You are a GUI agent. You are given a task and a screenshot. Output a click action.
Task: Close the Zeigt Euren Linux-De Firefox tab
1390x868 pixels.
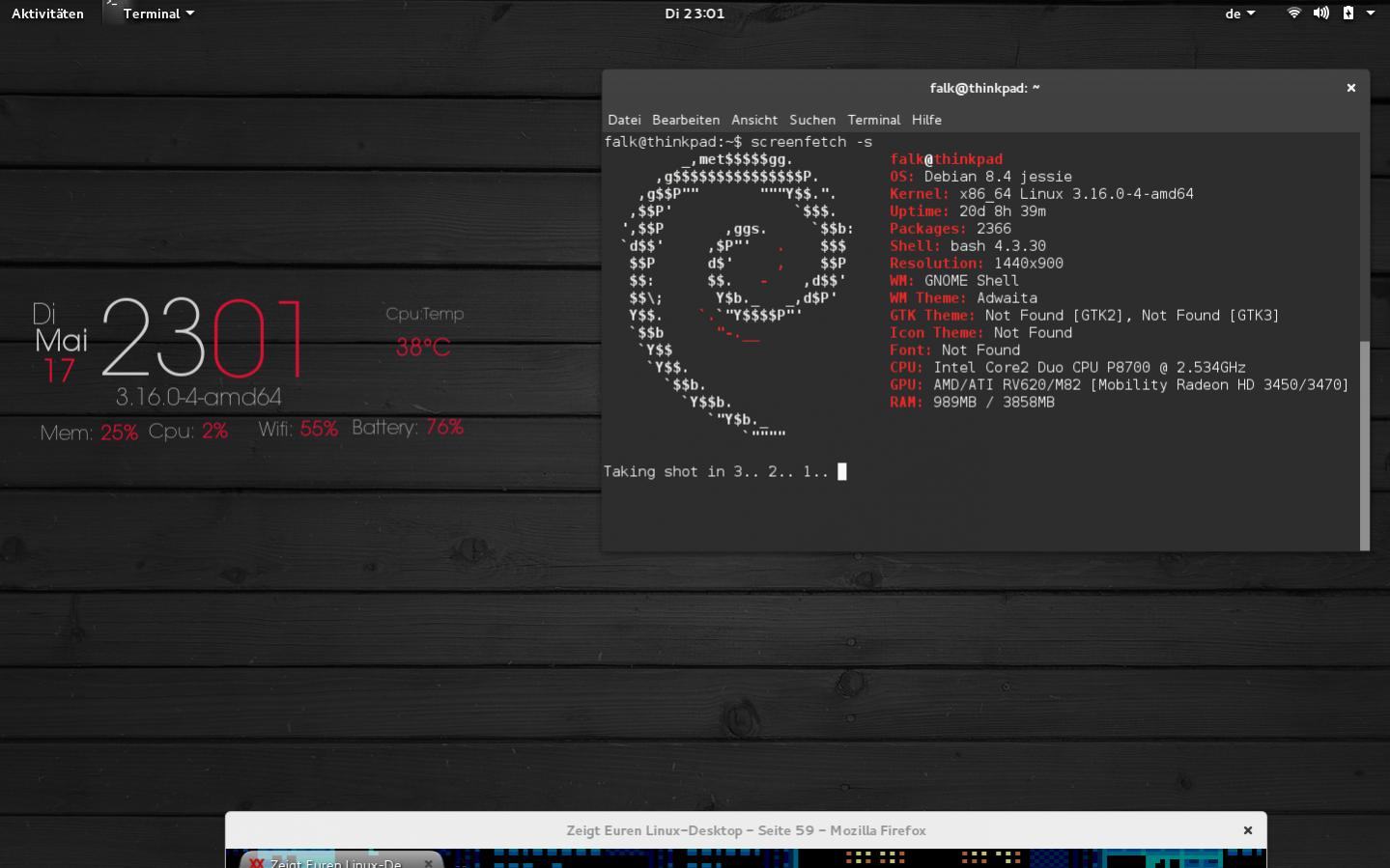(429, 863)
